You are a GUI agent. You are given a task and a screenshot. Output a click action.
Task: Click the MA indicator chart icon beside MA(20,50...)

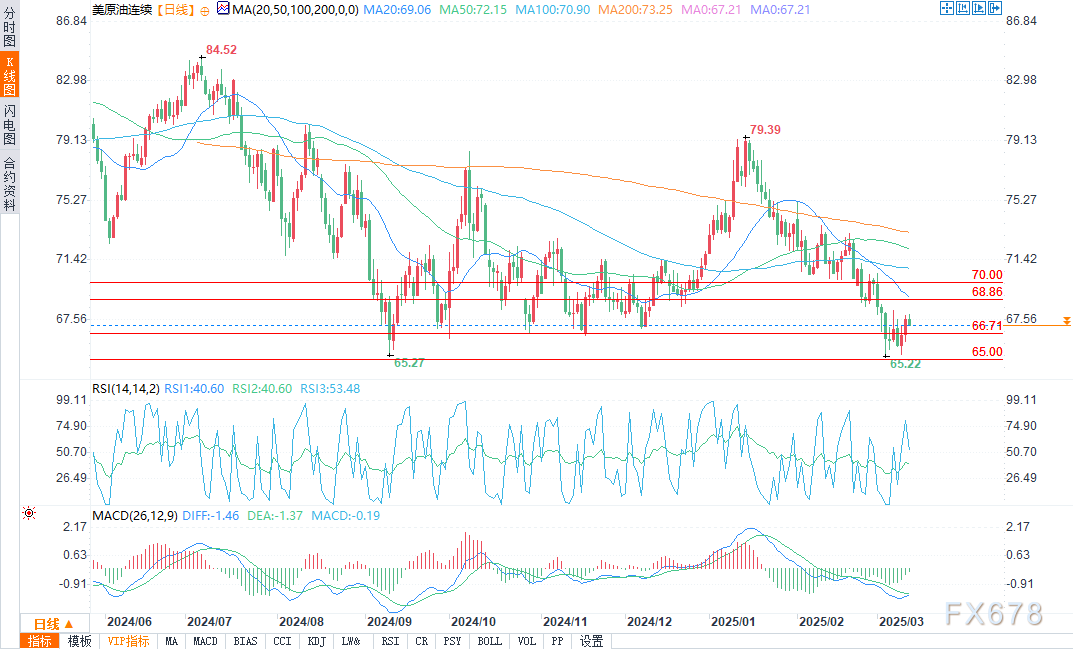[x=223, y=9]
